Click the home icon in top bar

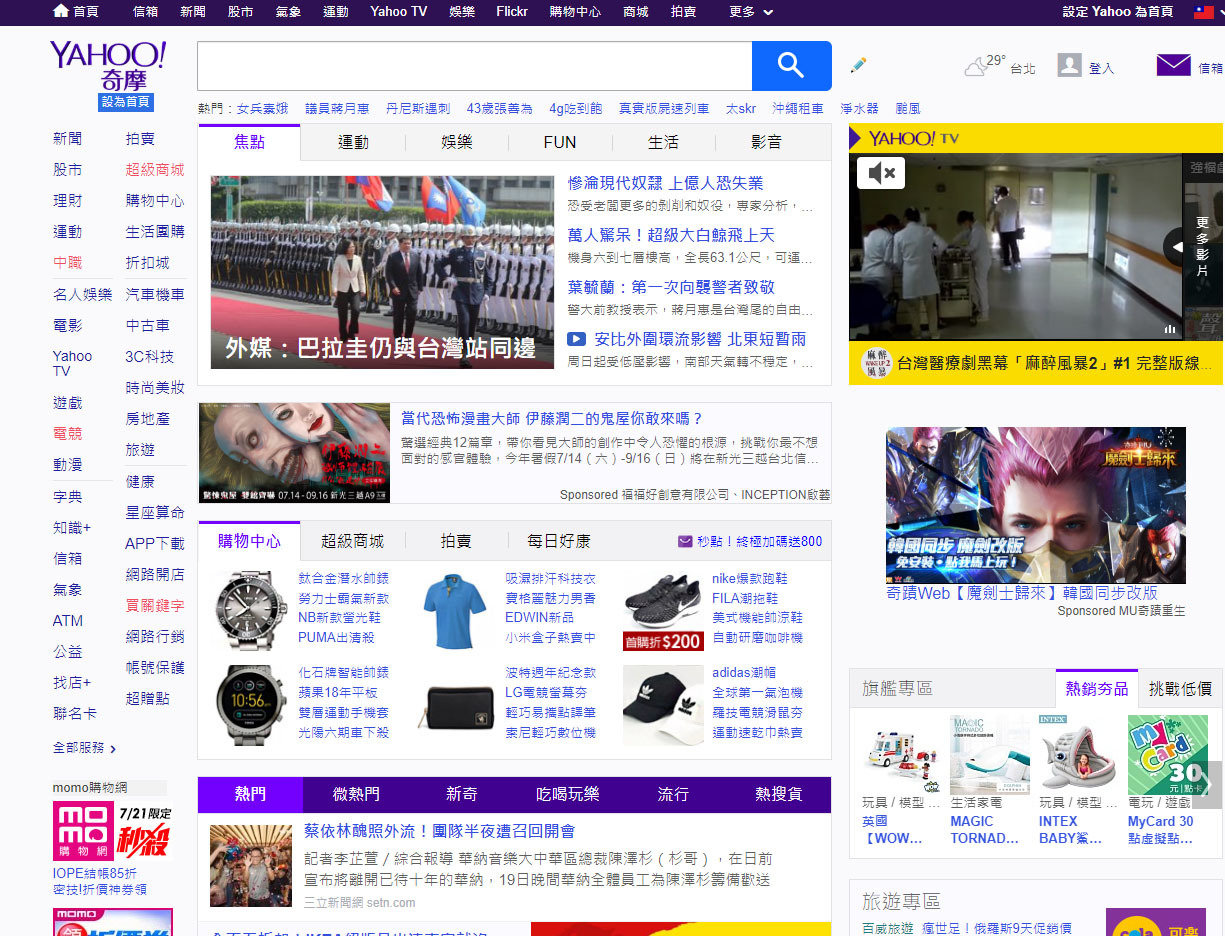click(x=61, y=11)
